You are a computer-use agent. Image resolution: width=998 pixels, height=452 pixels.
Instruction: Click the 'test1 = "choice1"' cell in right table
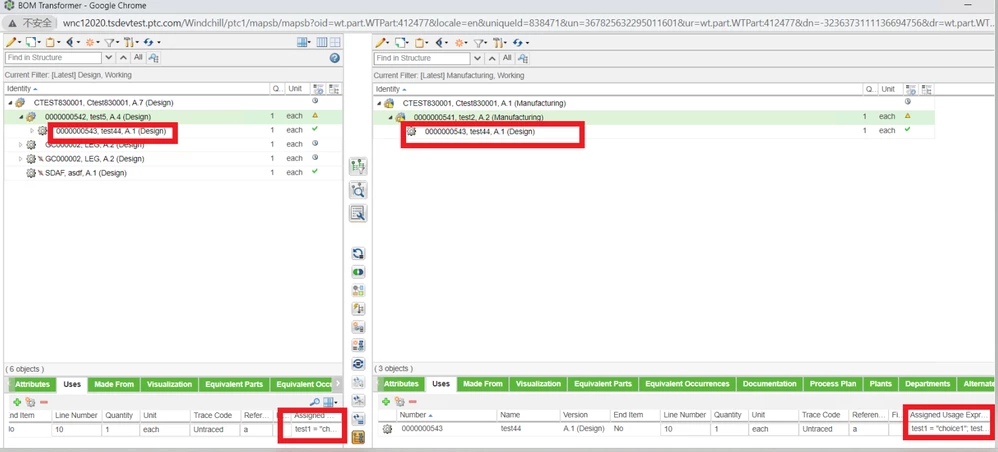pos(950,429)
